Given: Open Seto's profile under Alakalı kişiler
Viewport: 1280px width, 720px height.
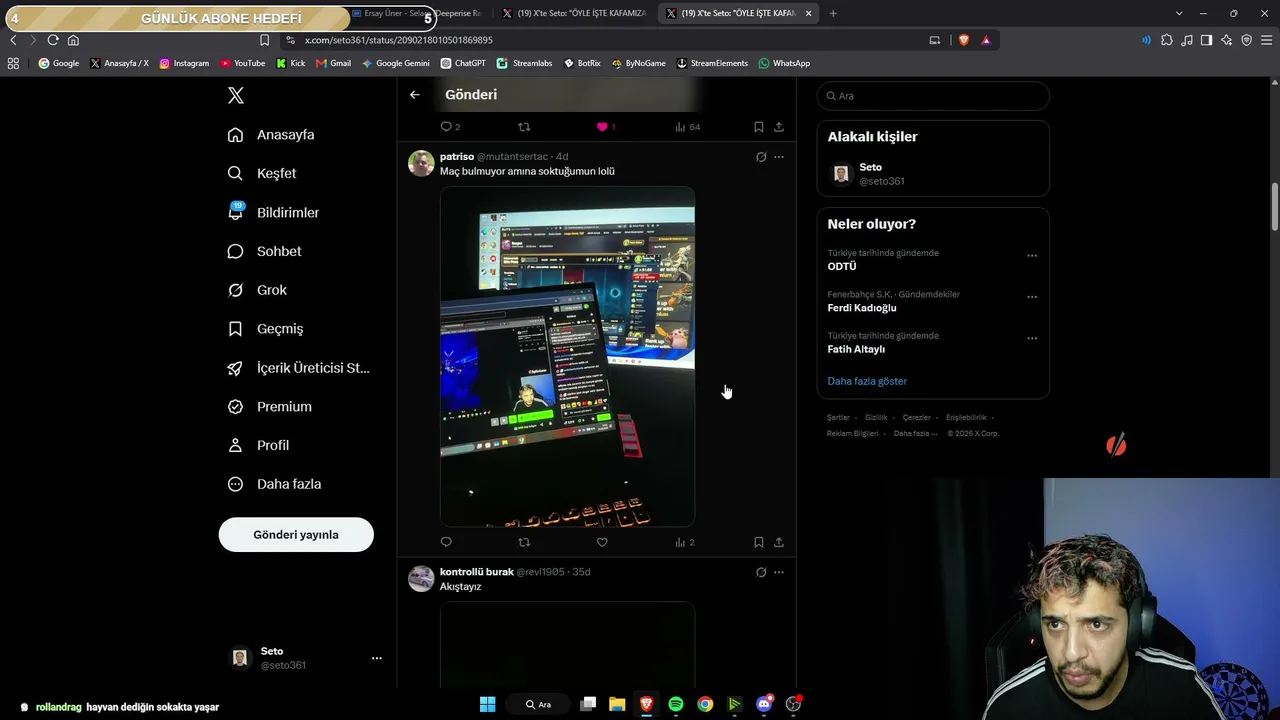Looking at the screenshot, I should [x=933, y=174].
